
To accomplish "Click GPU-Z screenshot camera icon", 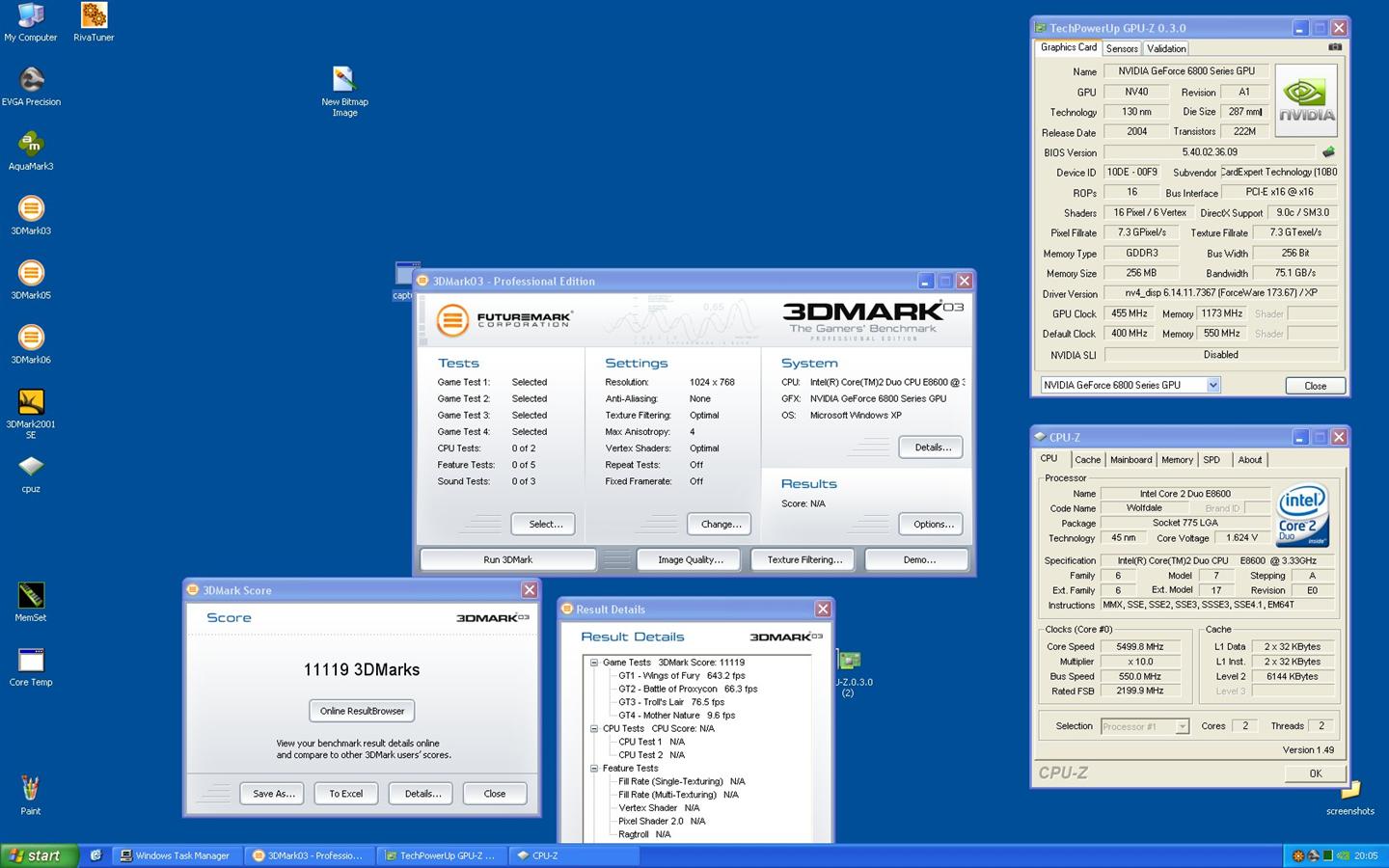I will (1335, 46).
